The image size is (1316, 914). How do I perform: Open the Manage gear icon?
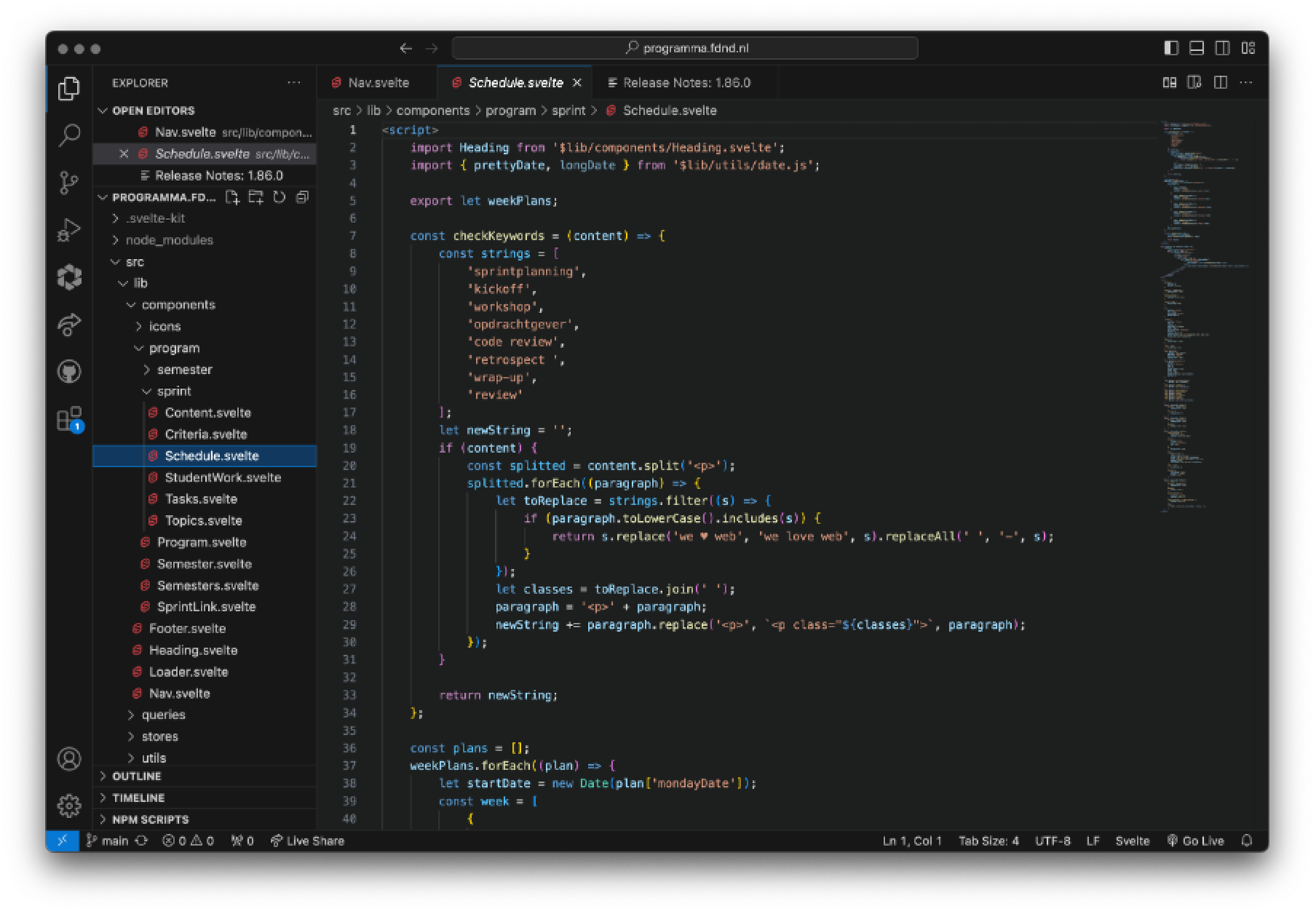point(69,806)
